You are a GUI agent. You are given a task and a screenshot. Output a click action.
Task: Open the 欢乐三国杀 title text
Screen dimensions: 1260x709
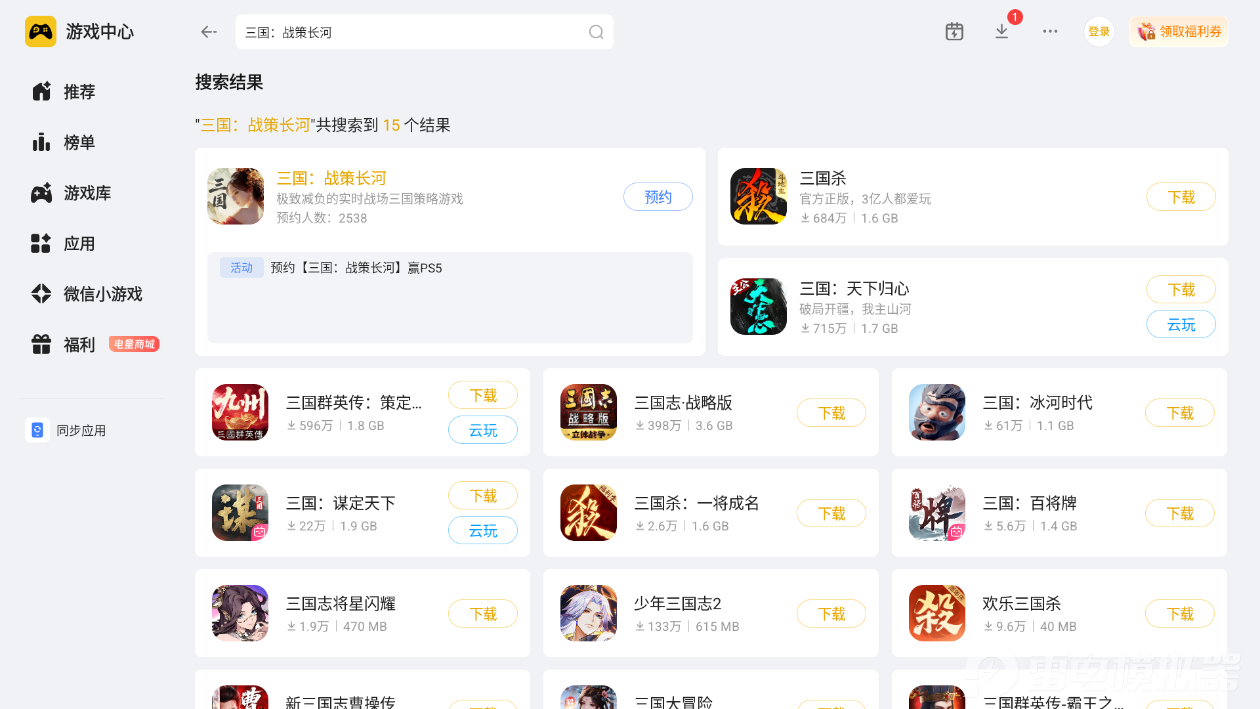click(1022, 603)
